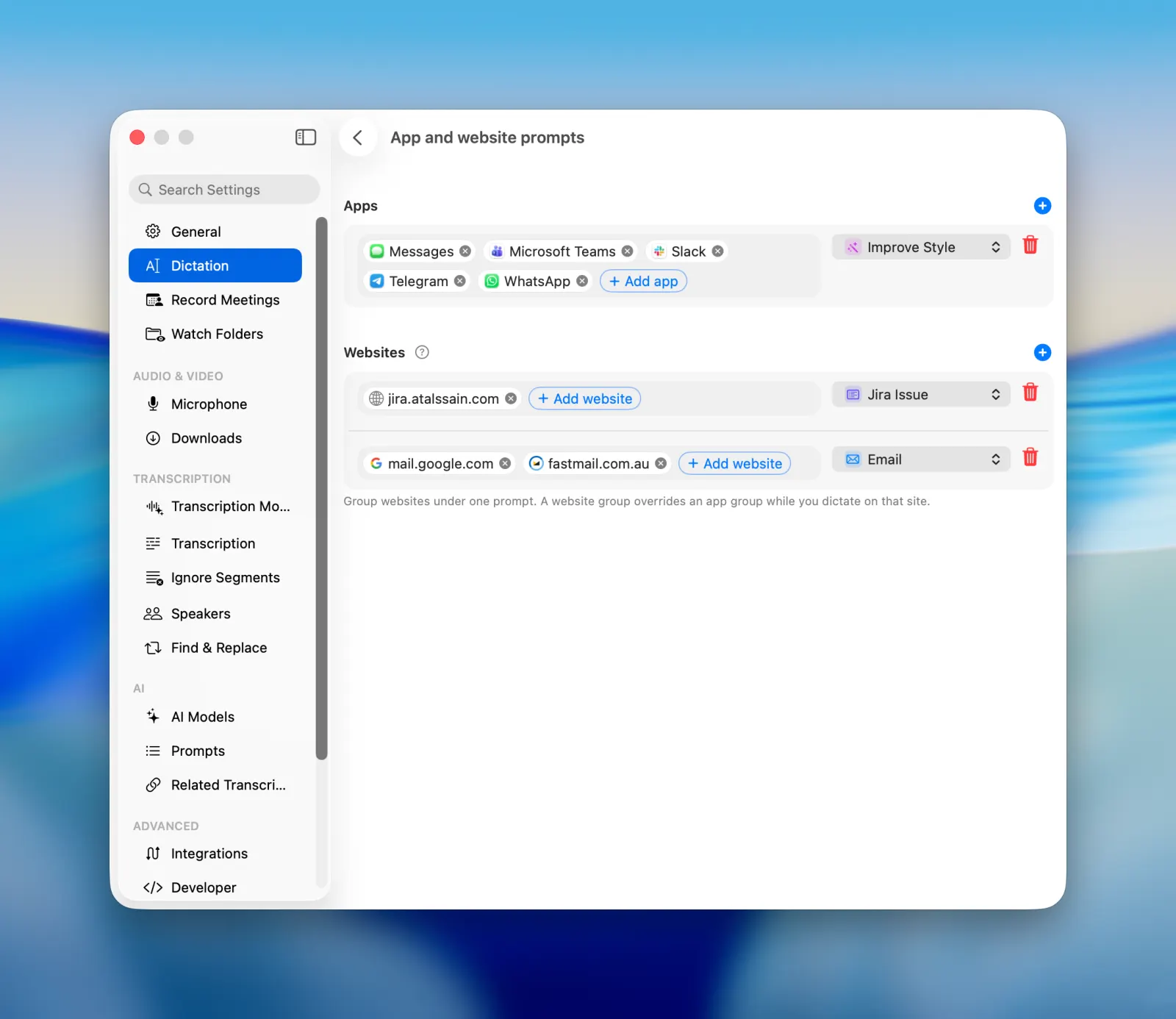
Task: Open Transcription Mo... sidebar item
Action: tap(215, 507)
